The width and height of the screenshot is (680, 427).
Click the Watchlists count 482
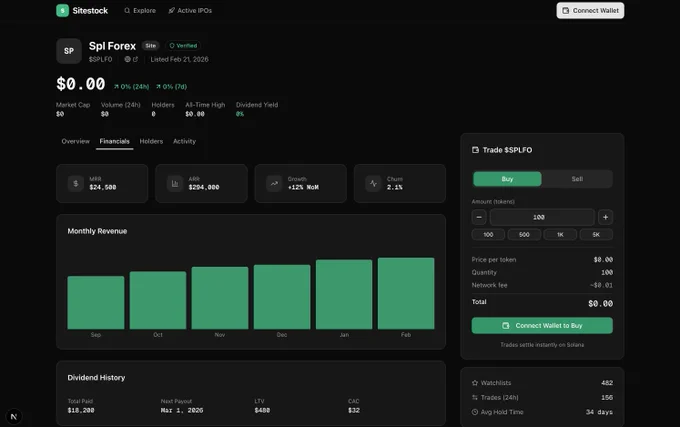(x=607, y=383)
